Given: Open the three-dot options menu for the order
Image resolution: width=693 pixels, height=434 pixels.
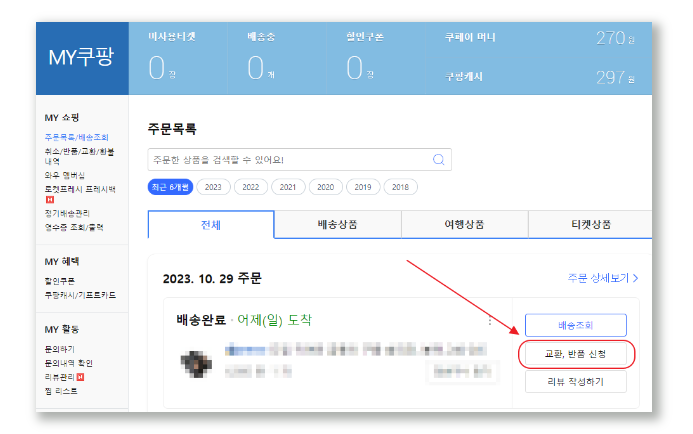Looking at the screenshot, I should click(490, 321).
